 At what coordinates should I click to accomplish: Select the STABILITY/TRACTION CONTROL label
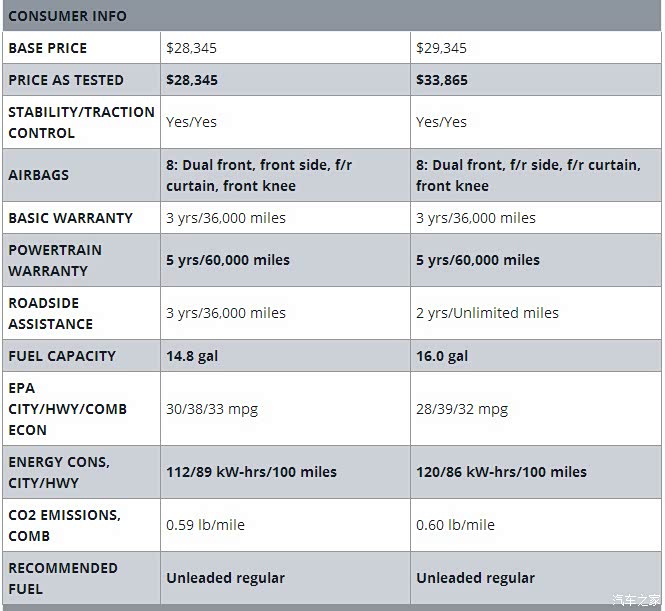coord(81,122)
